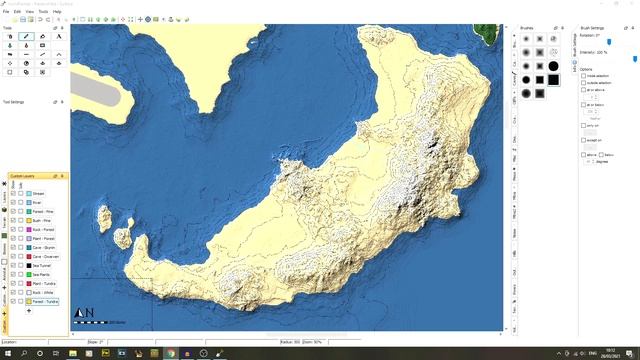Click the Redo toolbar icon
Image resolution: width=640 pixels, height=360 pixels.
click(x=48, y=20)
